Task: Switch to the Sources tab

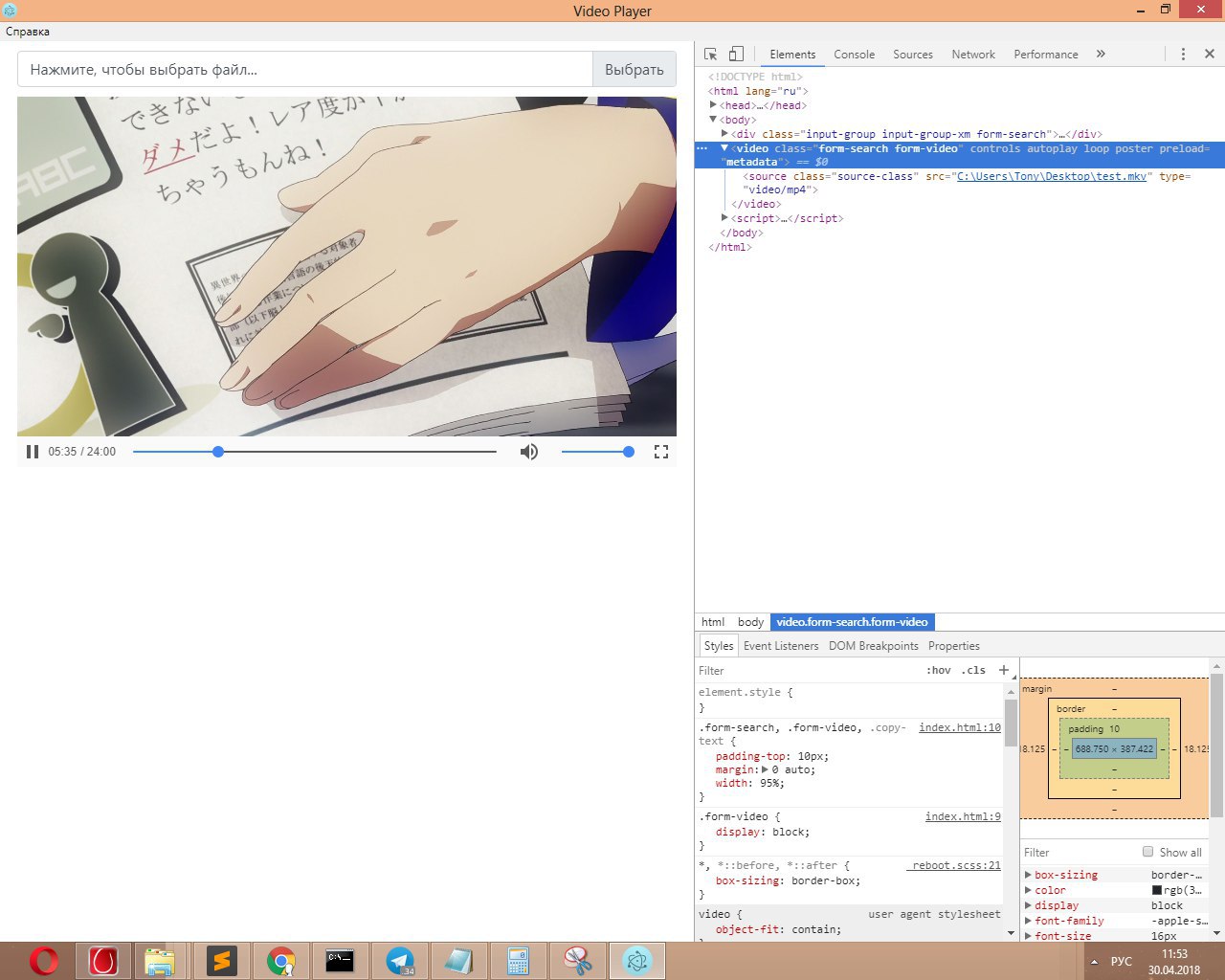Action: tap(913, 55)
